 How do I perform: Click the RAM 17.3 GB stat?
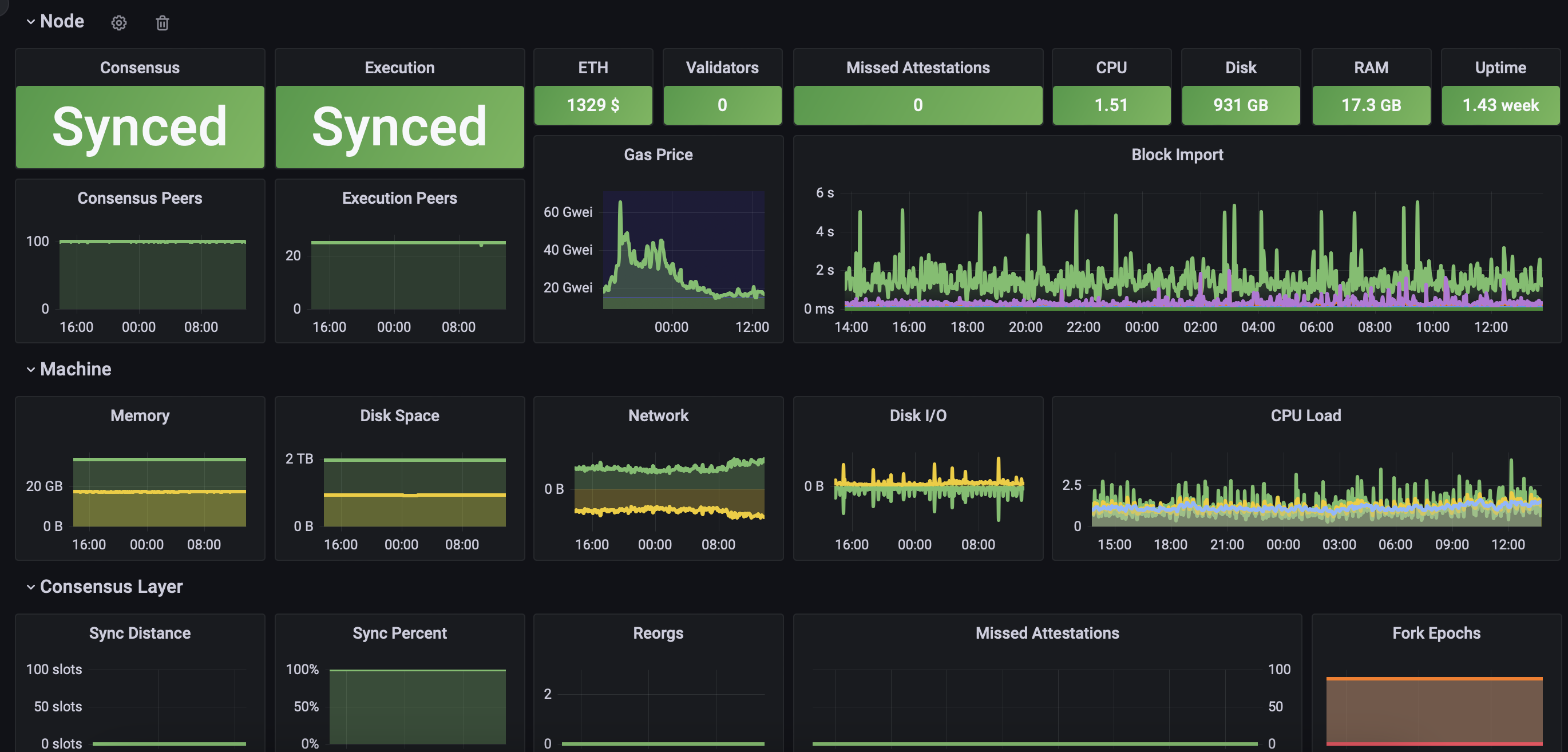(1371, 105)
